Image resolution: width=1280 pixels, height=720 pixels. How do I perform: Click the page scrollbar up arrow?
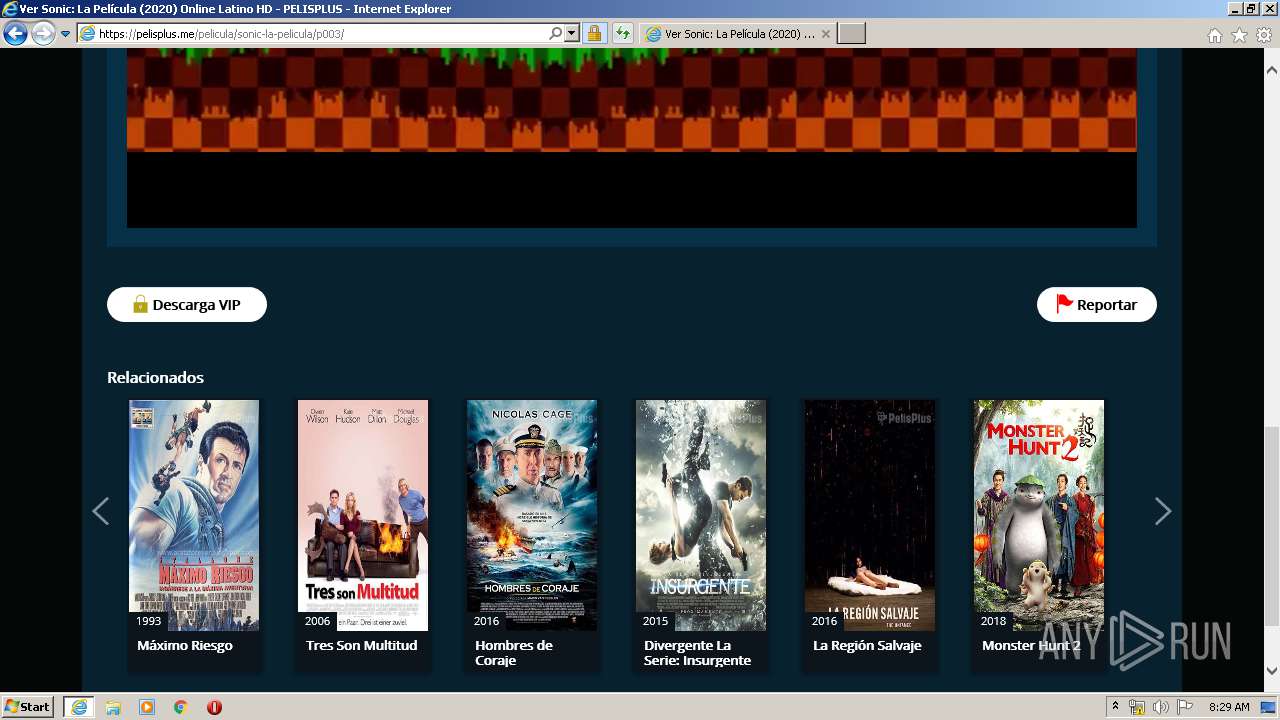click(x=1271, y=71)
